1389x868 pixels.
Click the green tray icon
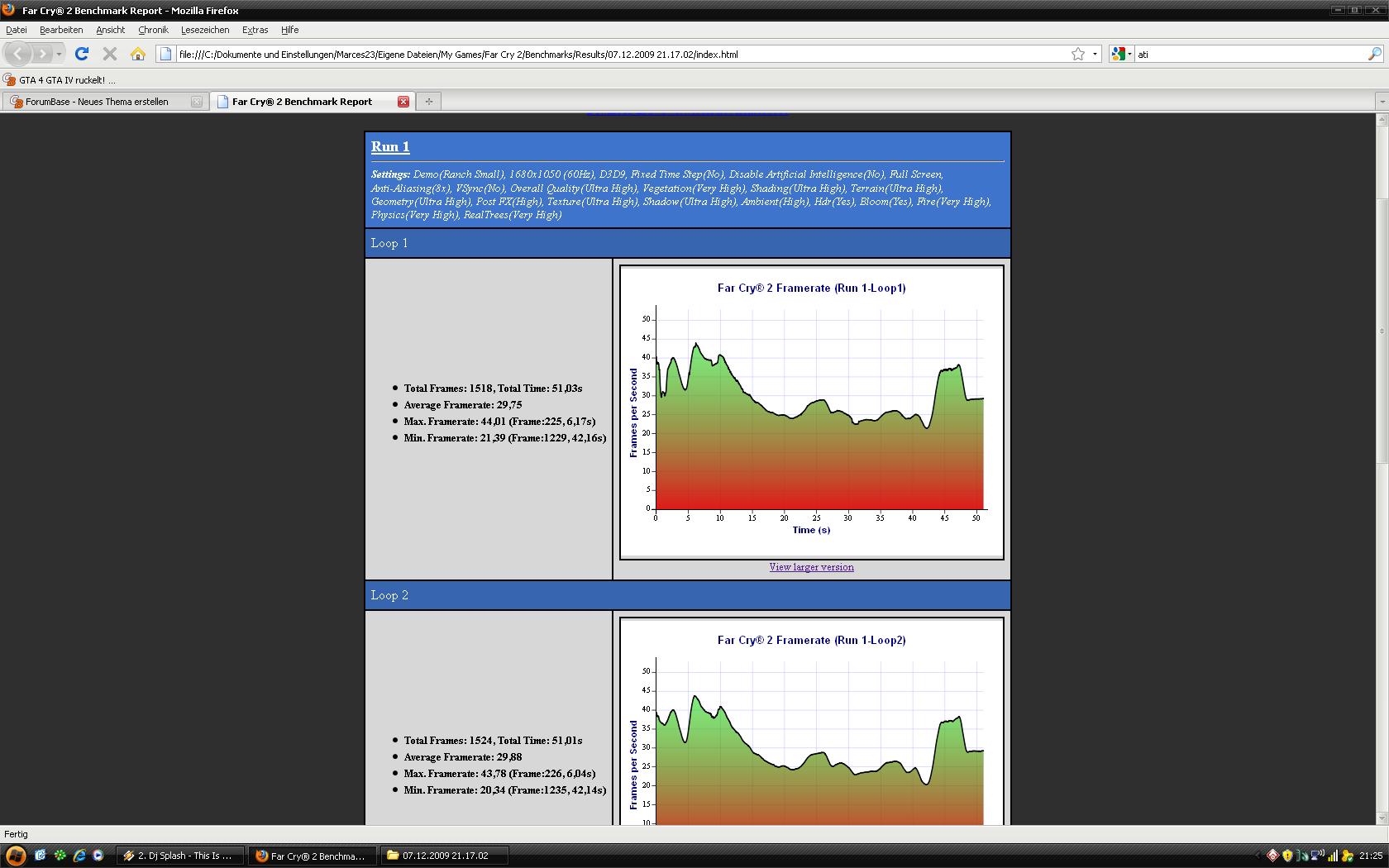coord(1302,856)
